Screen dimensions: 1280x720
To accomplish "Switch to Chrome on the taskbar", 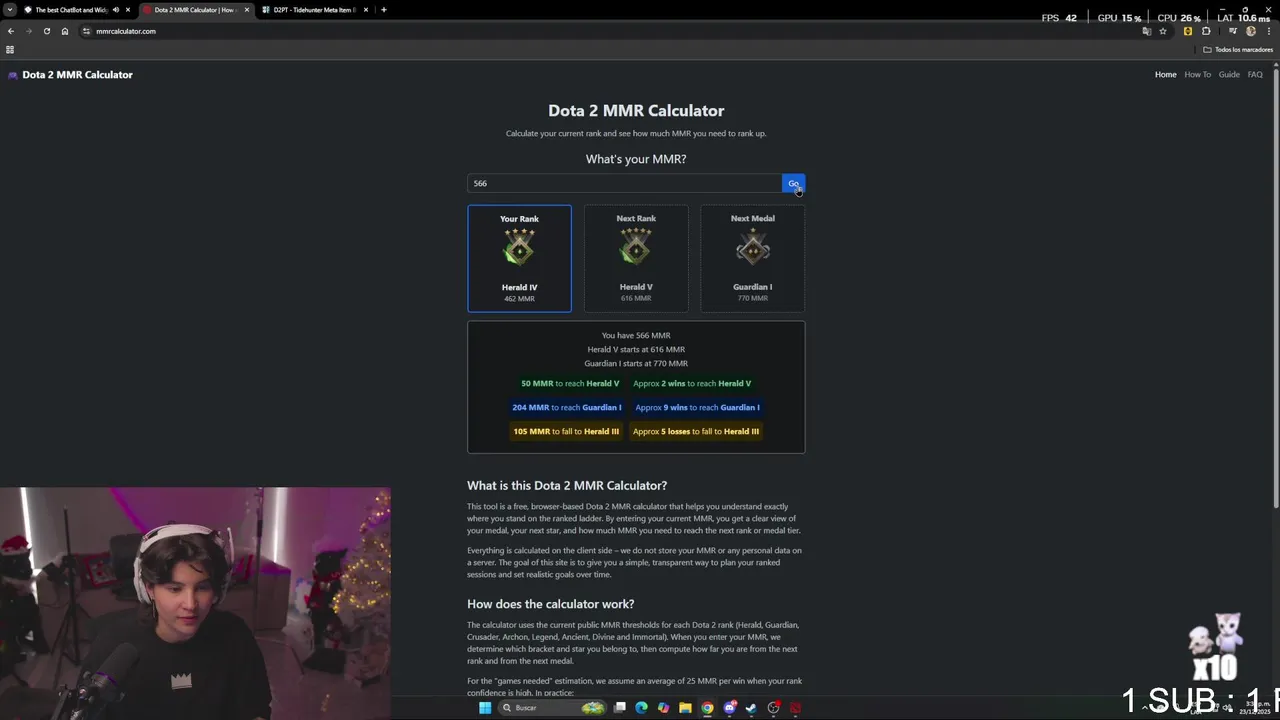I will click(707, 708).
